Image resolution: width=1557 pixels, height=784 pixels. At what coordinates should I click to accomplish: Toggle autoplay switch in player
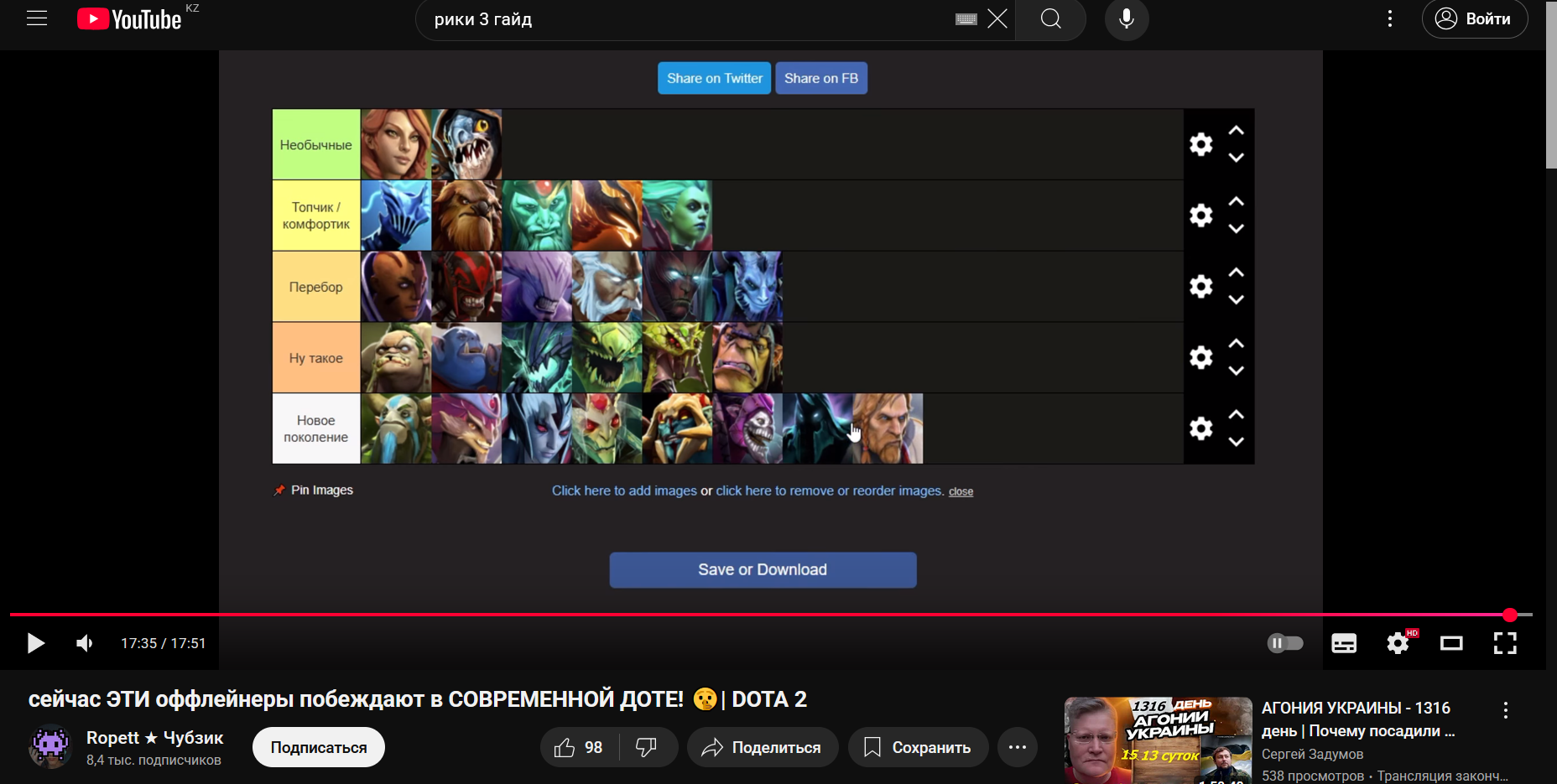pos(1285,643)
